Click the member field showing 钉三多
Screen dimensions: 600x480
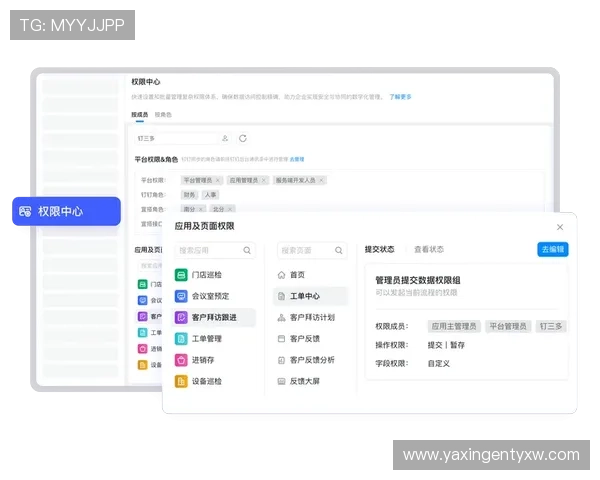coord(183,139)
